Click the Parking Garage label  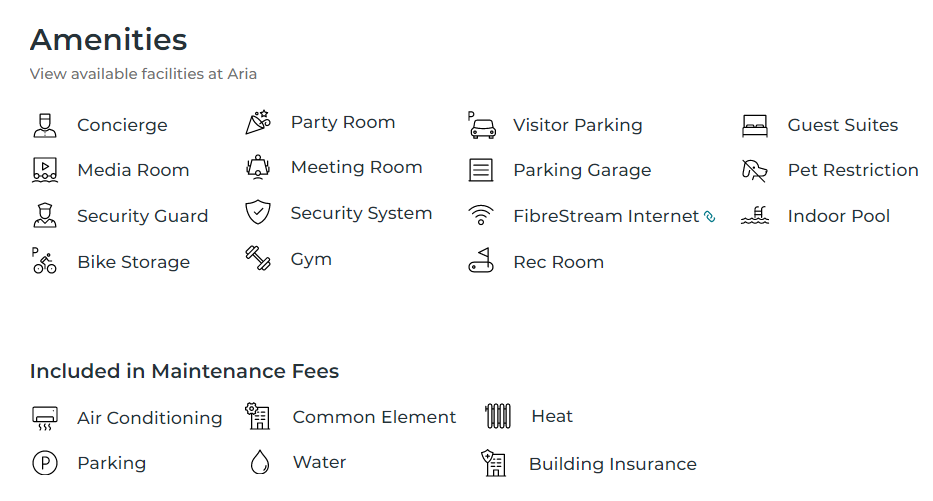pyautogui.click(x=582, y=170)
